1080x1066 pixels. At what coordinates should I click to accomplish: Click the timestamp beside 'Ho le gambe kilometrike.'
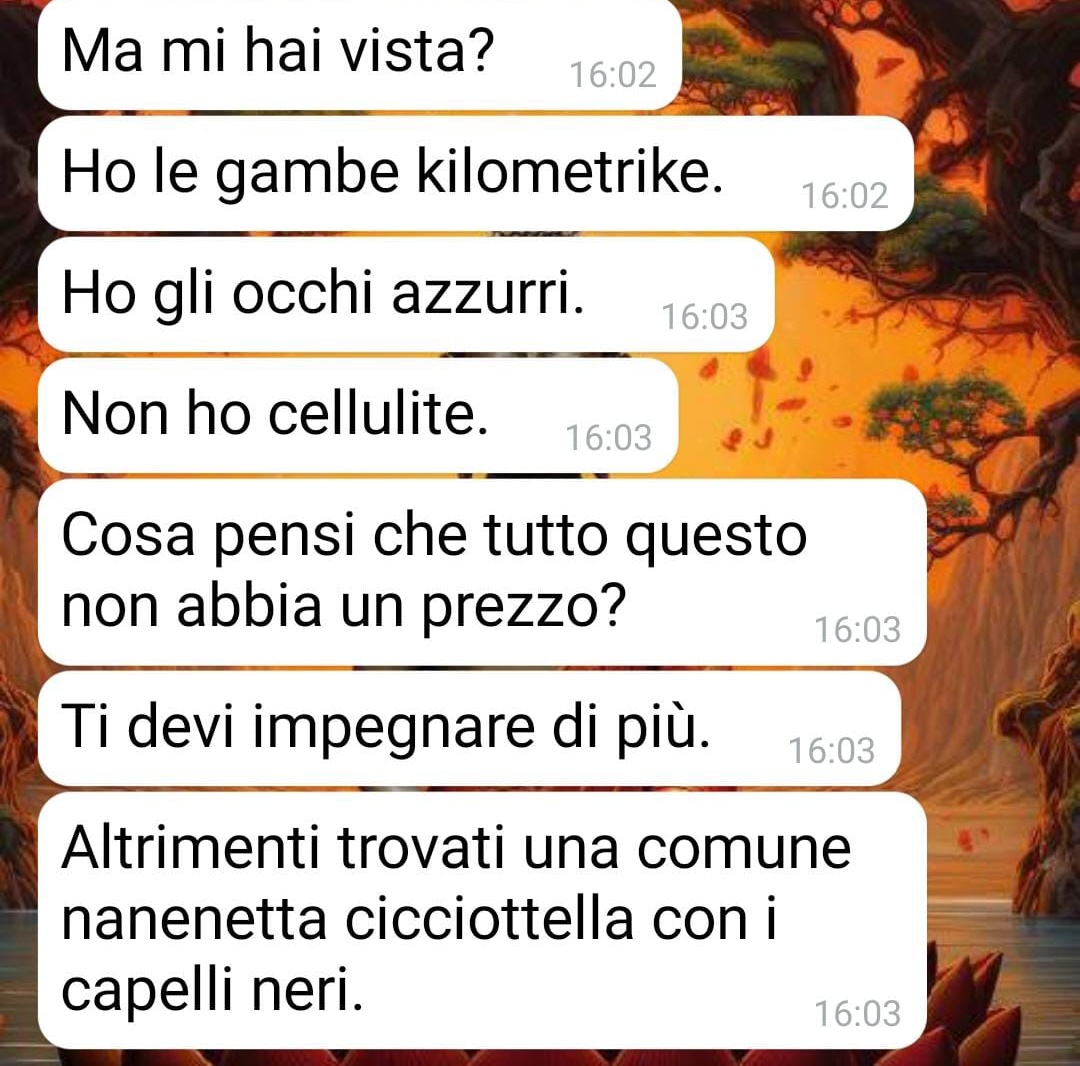point(845,196)
